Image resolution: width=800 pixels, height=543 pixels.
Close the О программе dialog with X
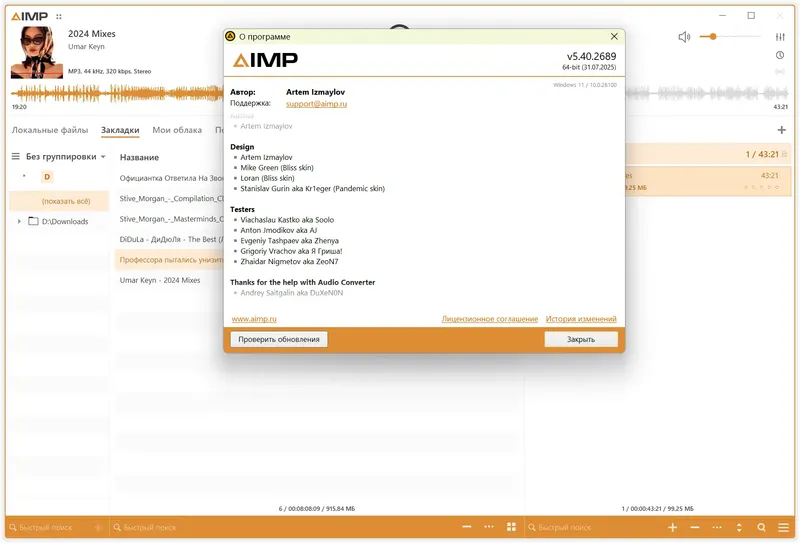pos(614,36)
